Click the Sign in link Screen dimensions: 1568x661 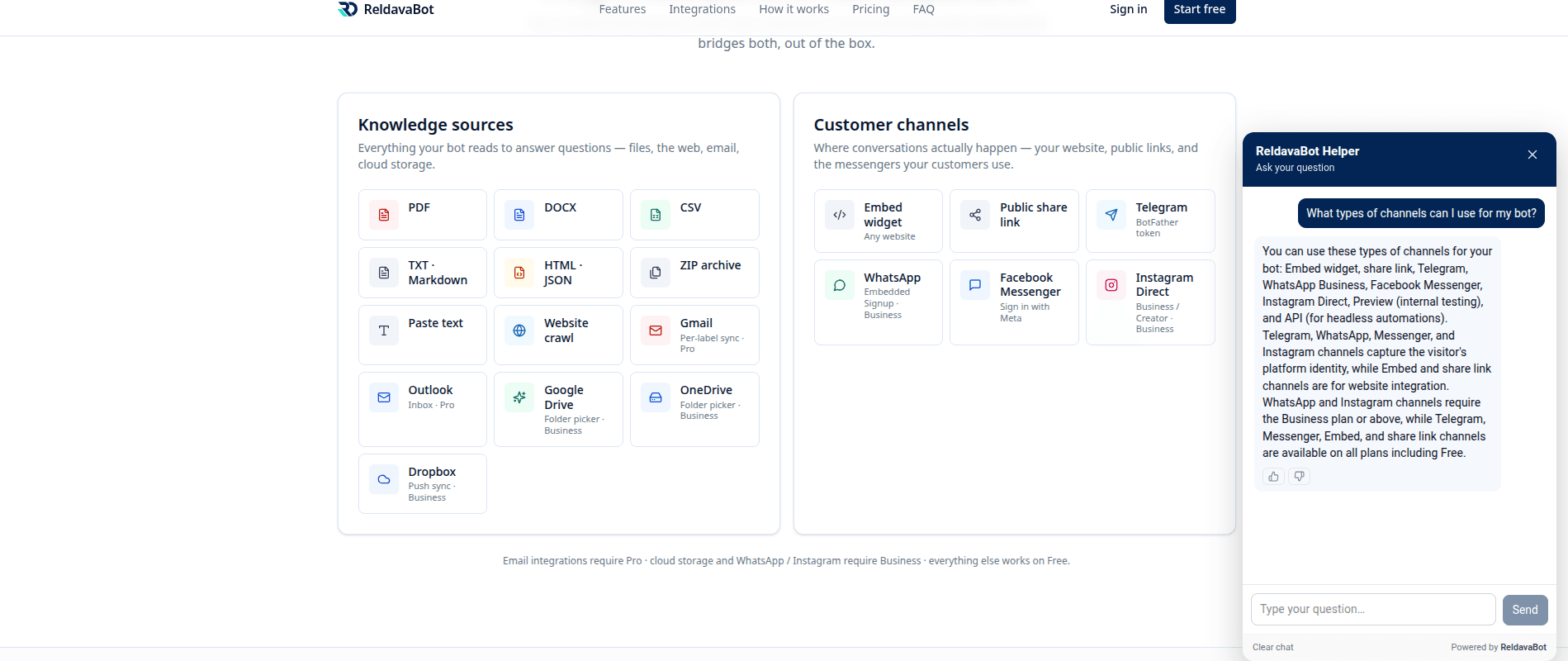(1128, 9)
